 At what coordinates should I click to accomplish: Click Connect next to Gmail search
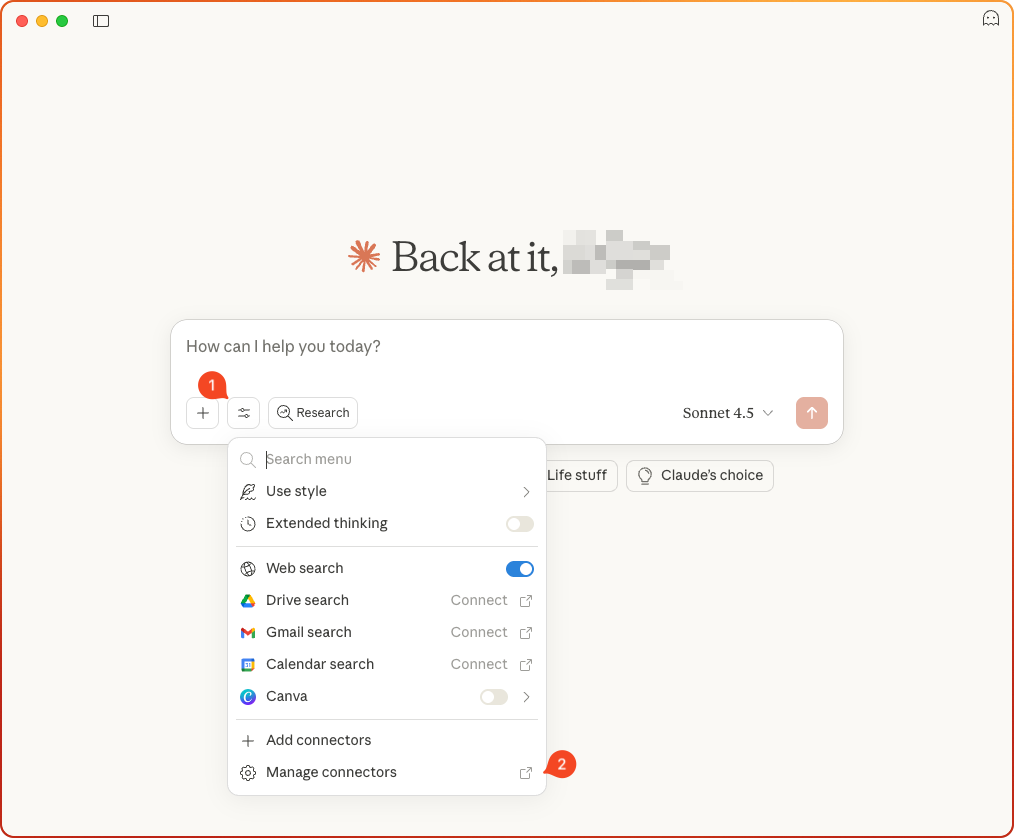click(x=479, y=632)
